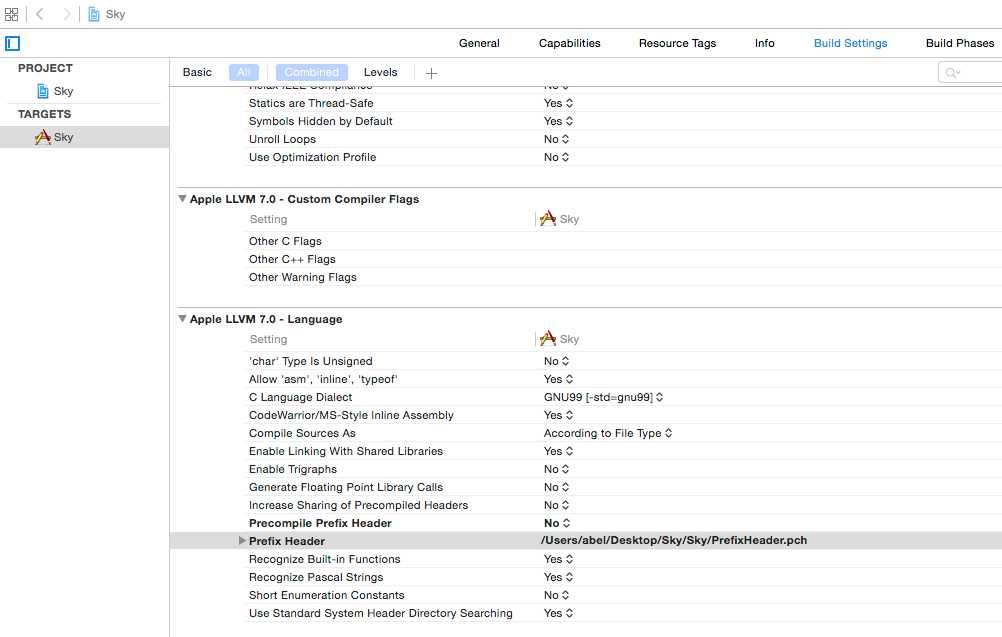Image resolution: width=1002 pixels, height=637 pixels.
Task: Go forward with the right chevron
Action: click(x=66, y=14)
